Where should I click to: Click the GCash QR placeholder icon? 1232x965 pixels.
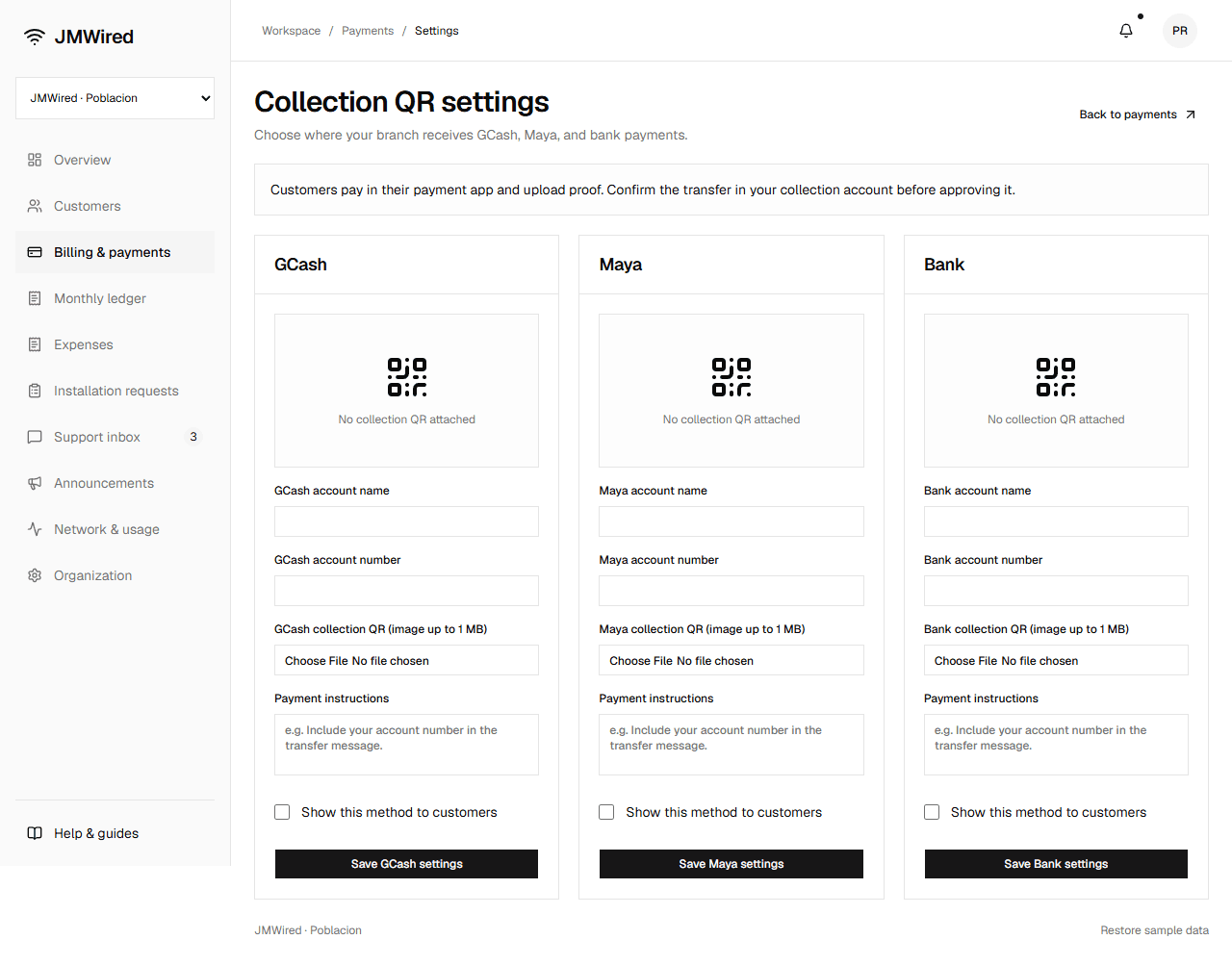(x=407, y=377)
